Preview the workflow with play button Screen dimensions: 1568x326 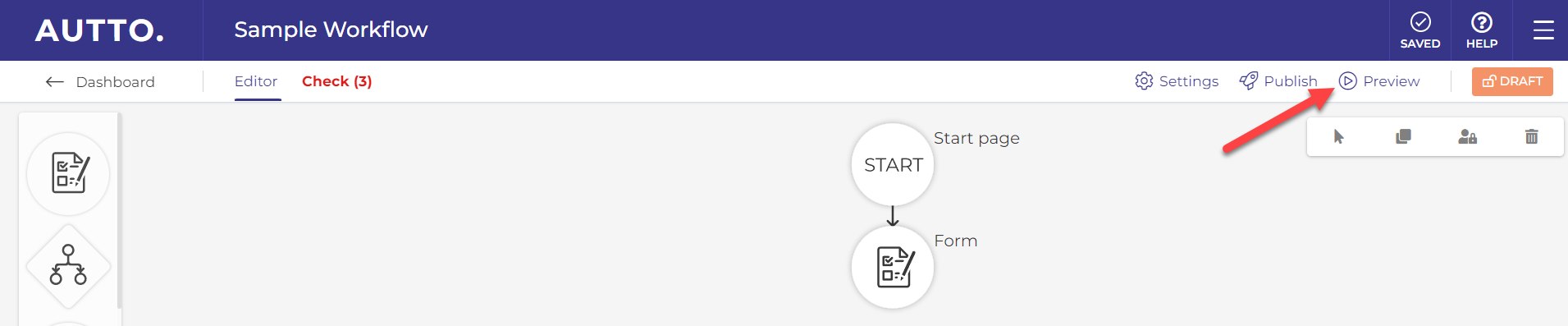(x=1379, y=81)
